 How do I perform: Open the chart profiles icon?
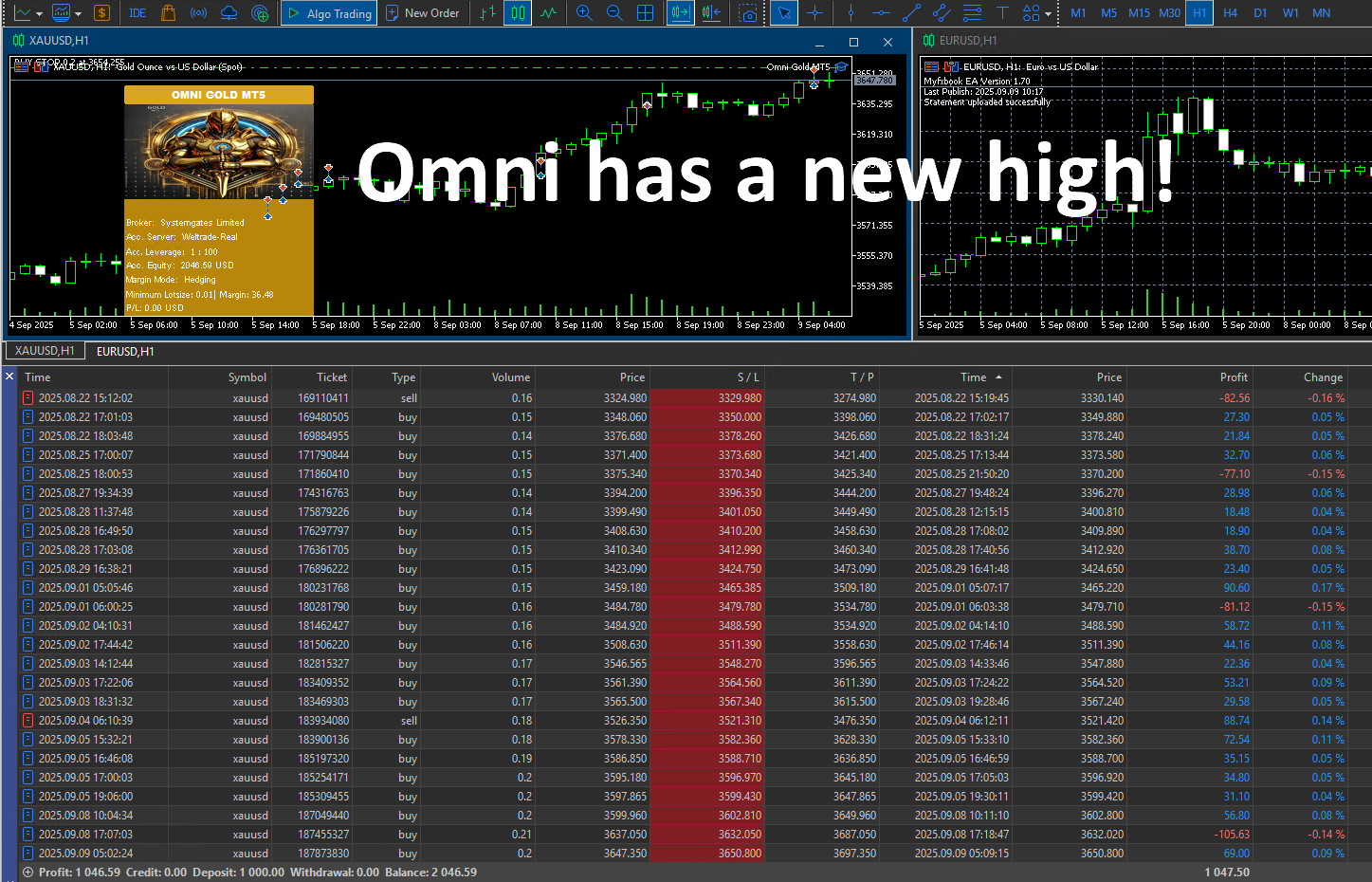(62, 13)
